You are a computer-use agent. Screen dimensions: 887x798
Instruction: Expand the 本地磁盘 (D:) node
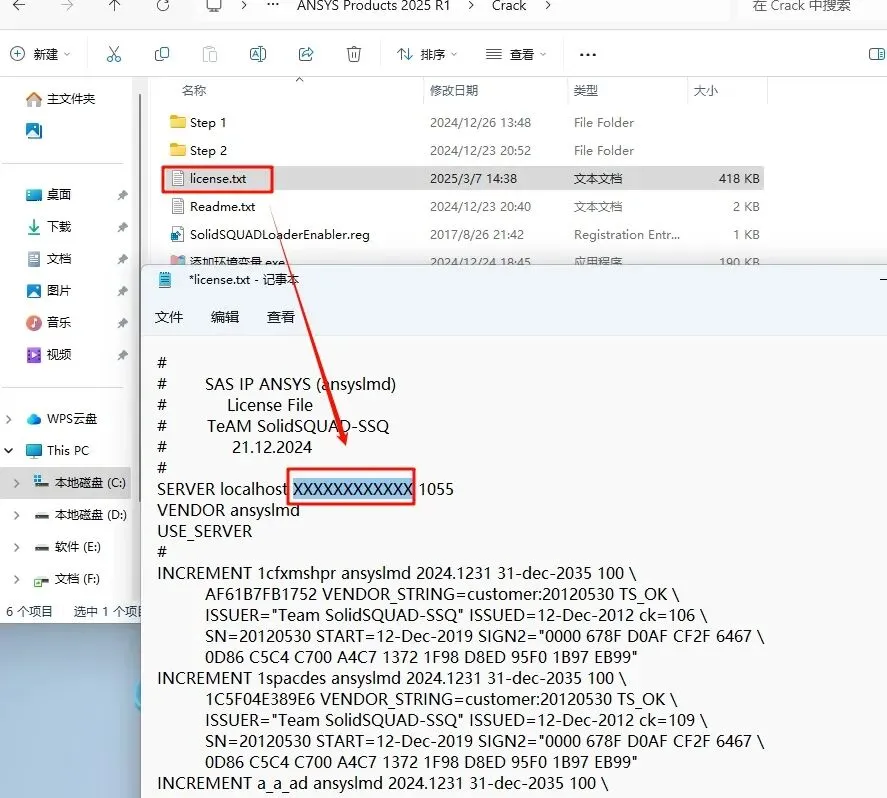pos(16,515)
